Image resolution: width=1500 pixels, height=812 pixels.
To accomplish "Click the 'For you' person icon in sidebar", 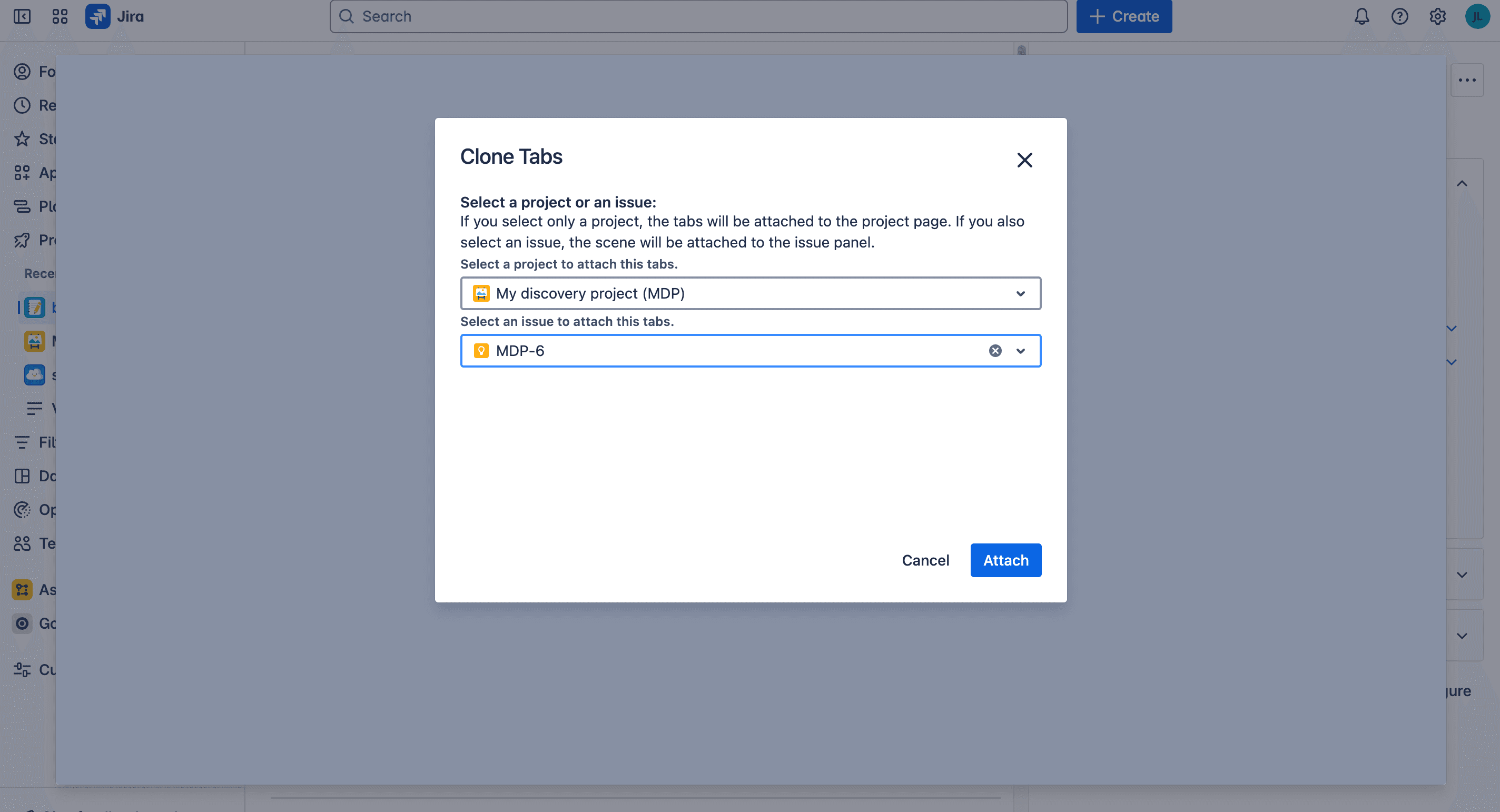I will pyautogui.click(x=22, y=71).
